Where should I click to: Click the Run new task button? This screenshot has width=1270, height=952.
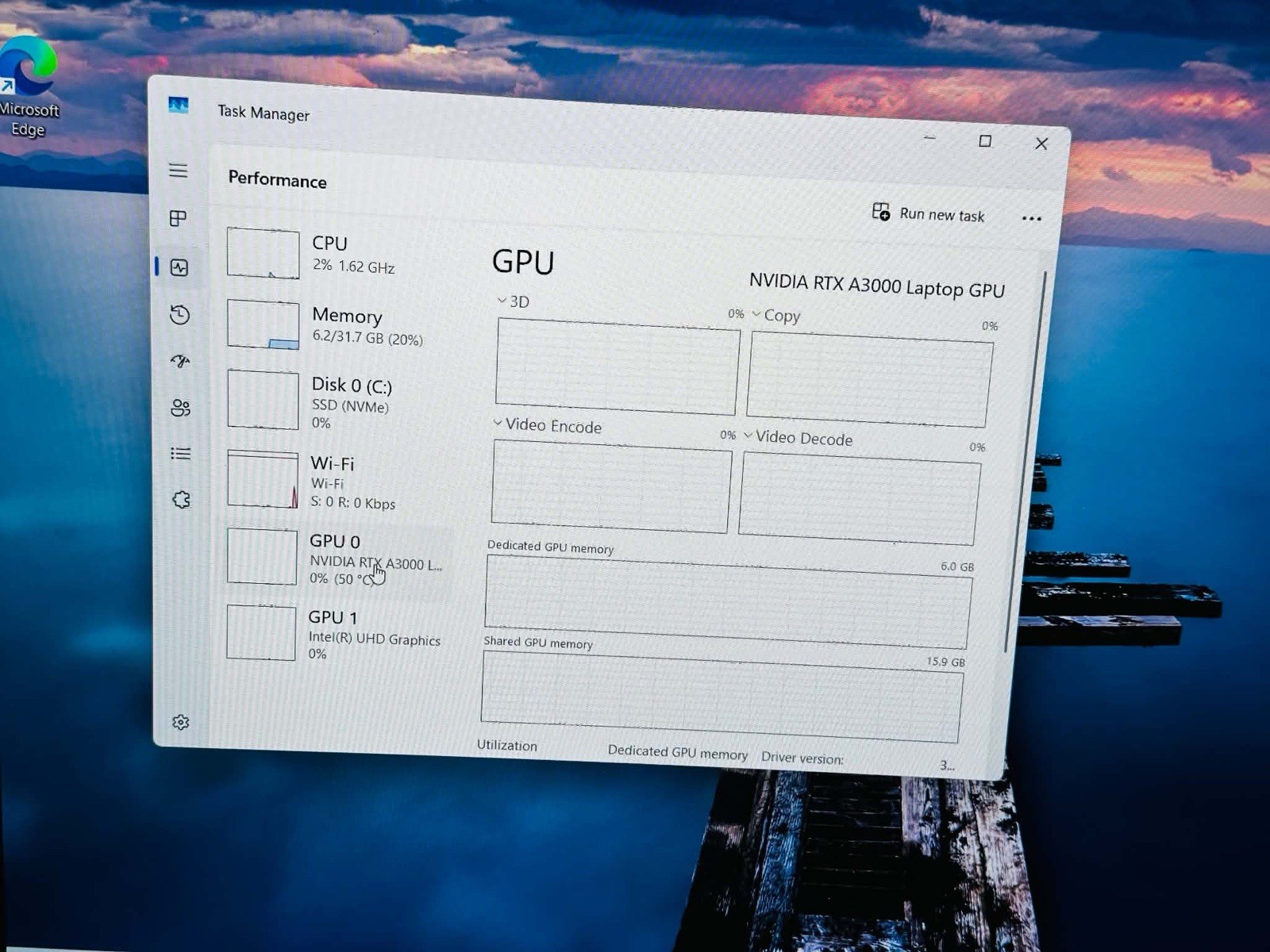coord(929,213)
